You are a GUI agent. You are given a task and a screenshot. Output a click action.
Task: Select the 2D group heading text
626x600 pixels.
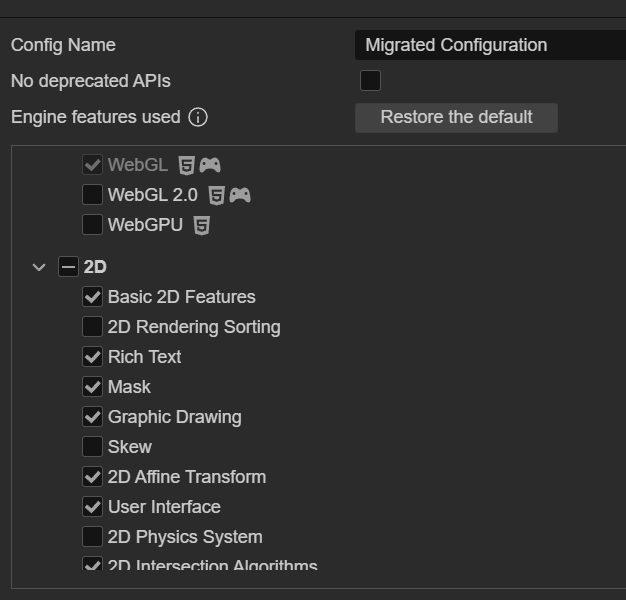[95, 267]
